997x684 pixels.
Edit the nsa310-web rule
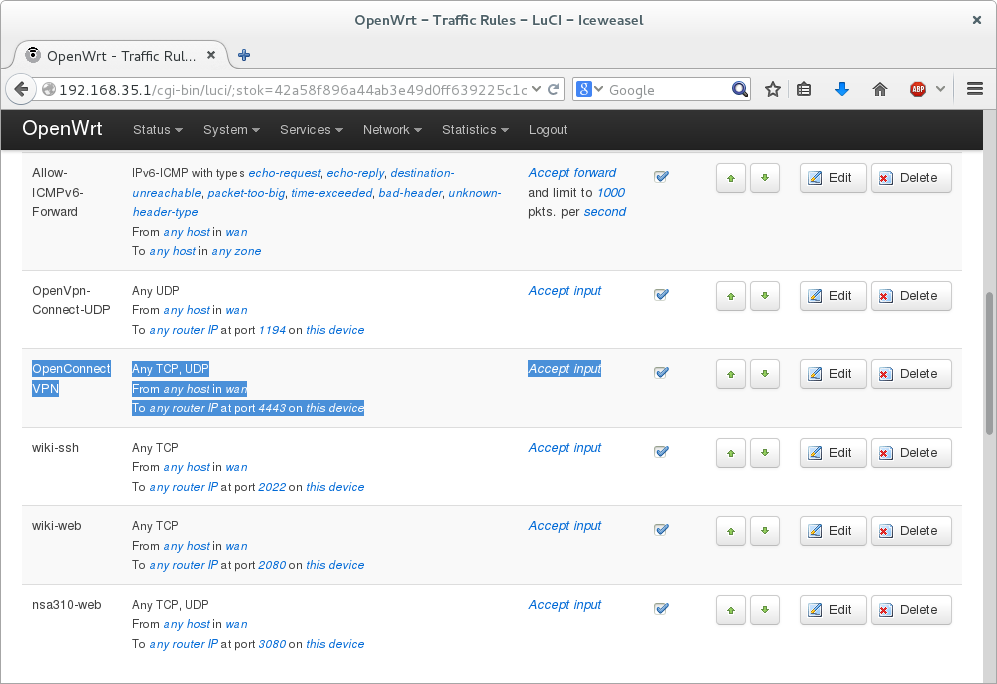click(x=833, y=610)
